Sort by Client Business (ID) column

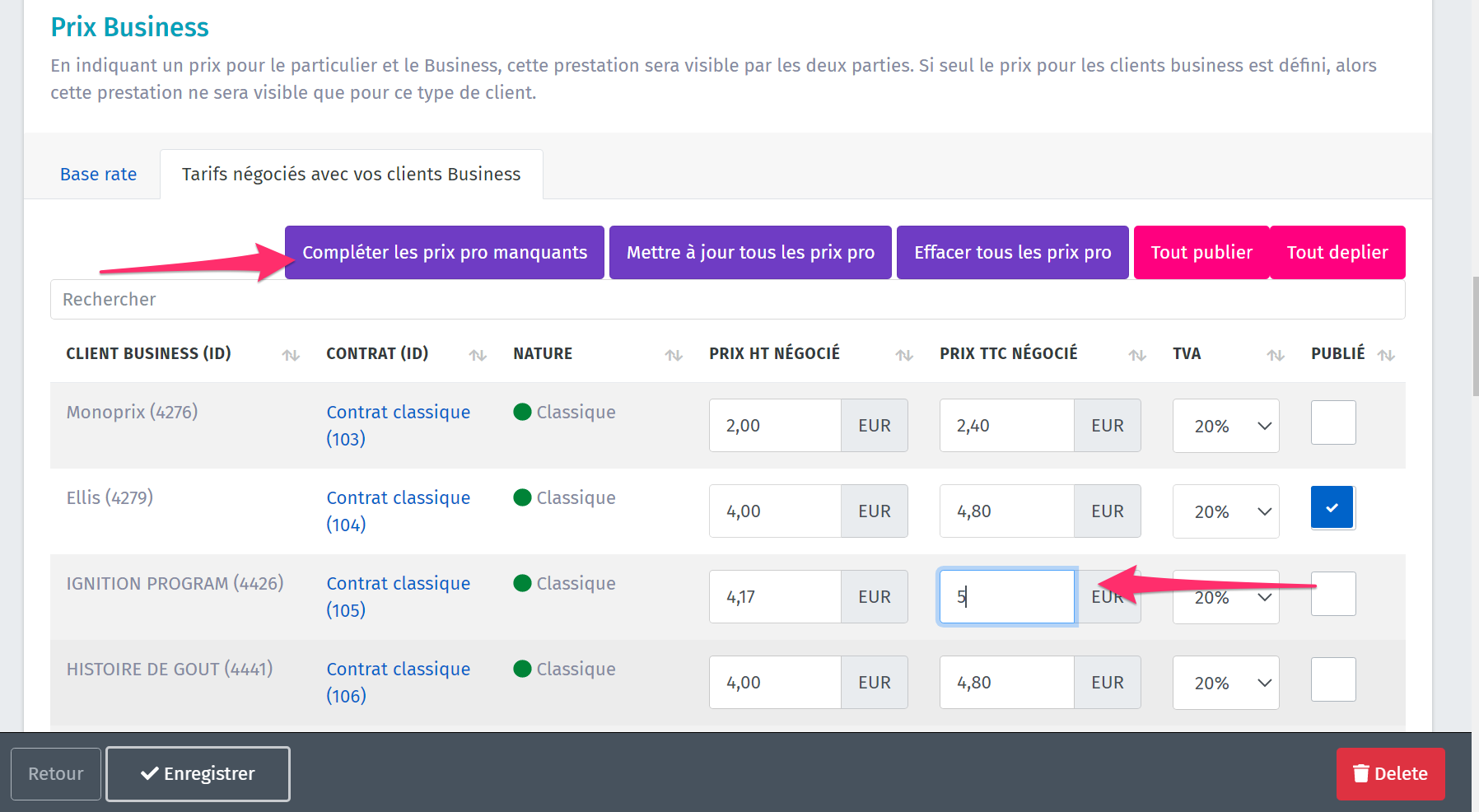(291, 355)
